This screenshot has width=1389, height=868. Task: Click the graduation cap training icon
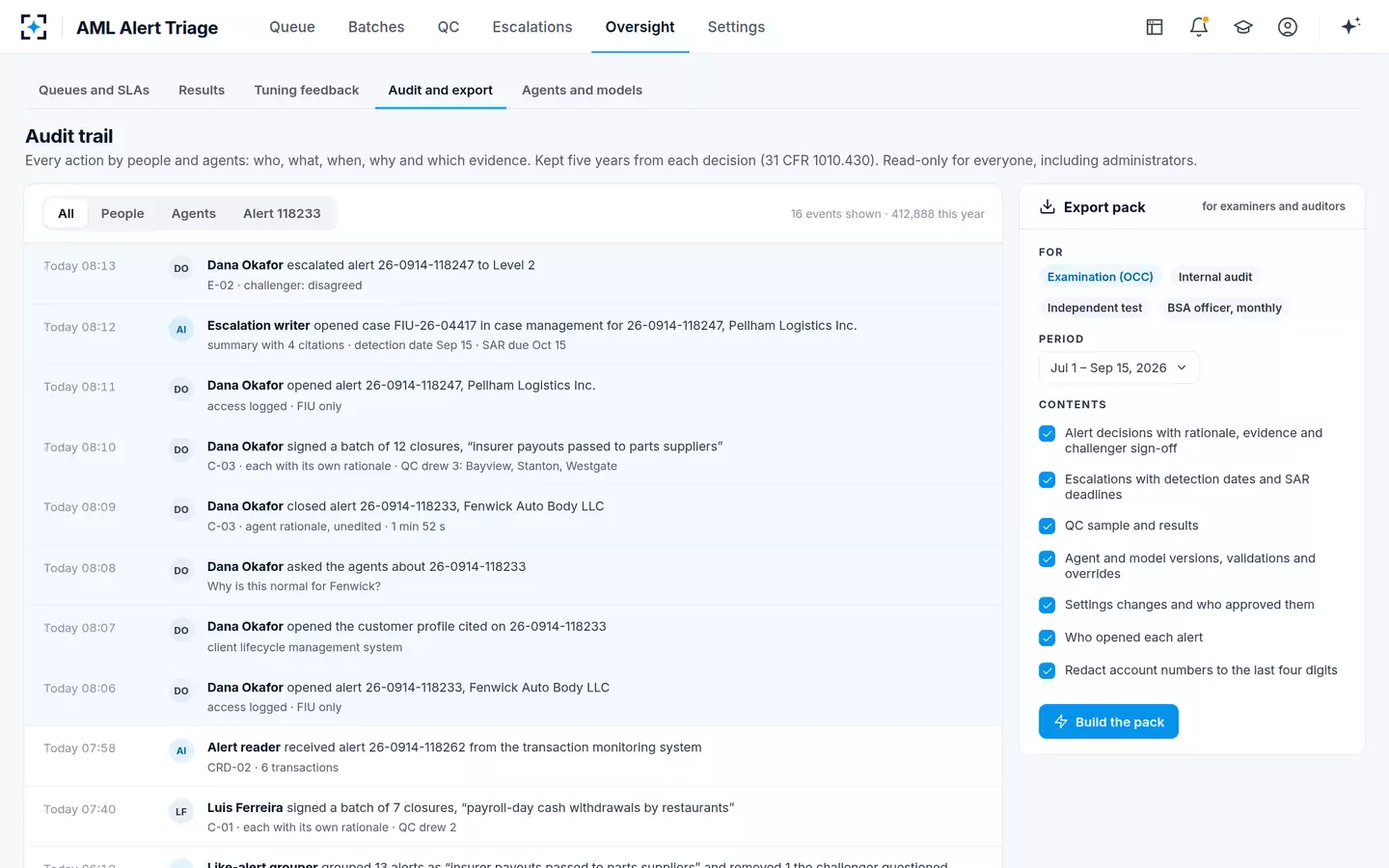click(1243, 27)
